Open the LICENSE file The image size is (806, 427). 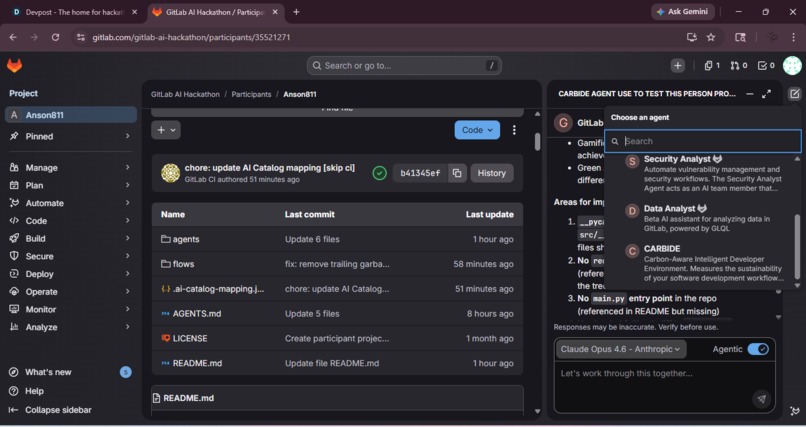[190, 339]
